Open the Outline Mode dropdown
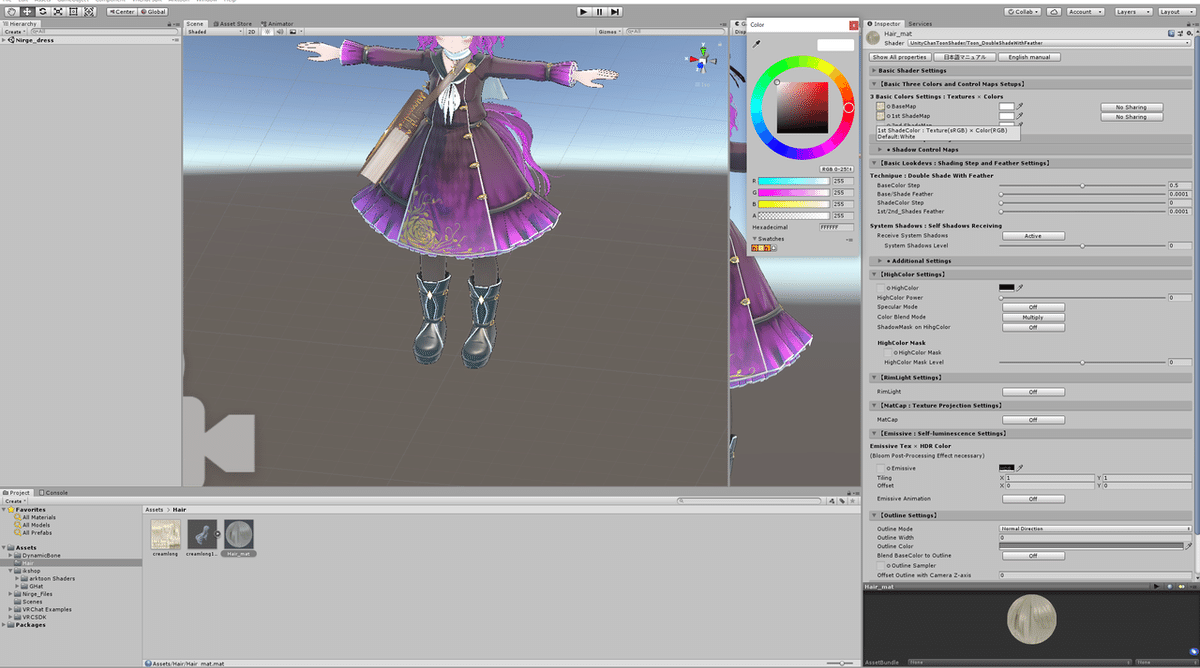This screenshot has width=1200, height=668. coord(1096,528)
